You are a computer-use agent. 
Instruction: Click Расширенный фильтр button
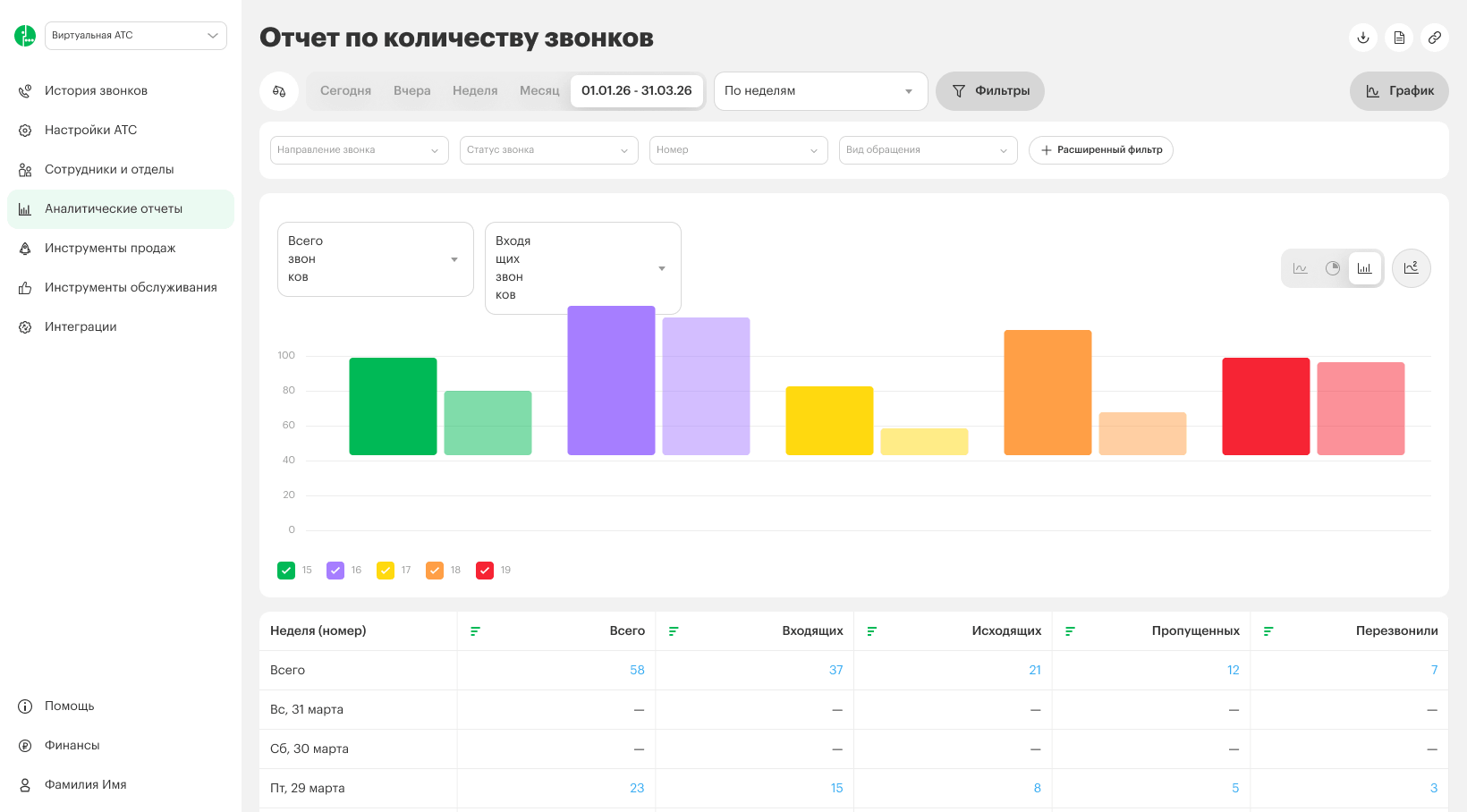point(1101,150)
